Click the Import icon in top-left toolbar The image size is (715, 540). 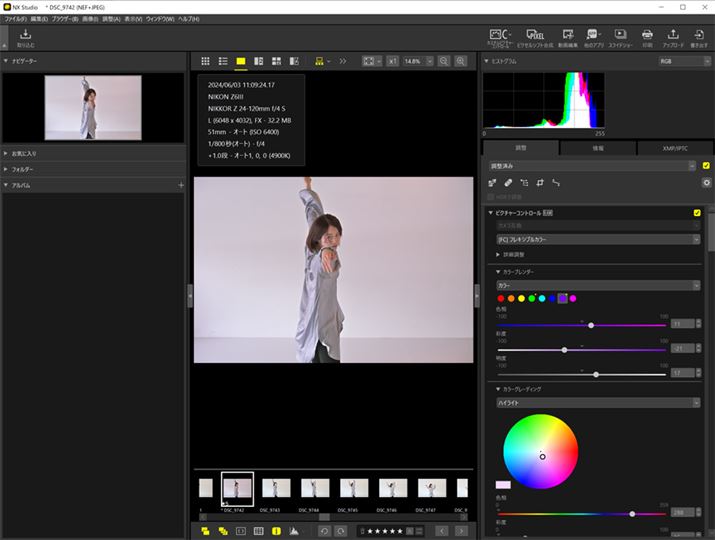click(25, 37)
